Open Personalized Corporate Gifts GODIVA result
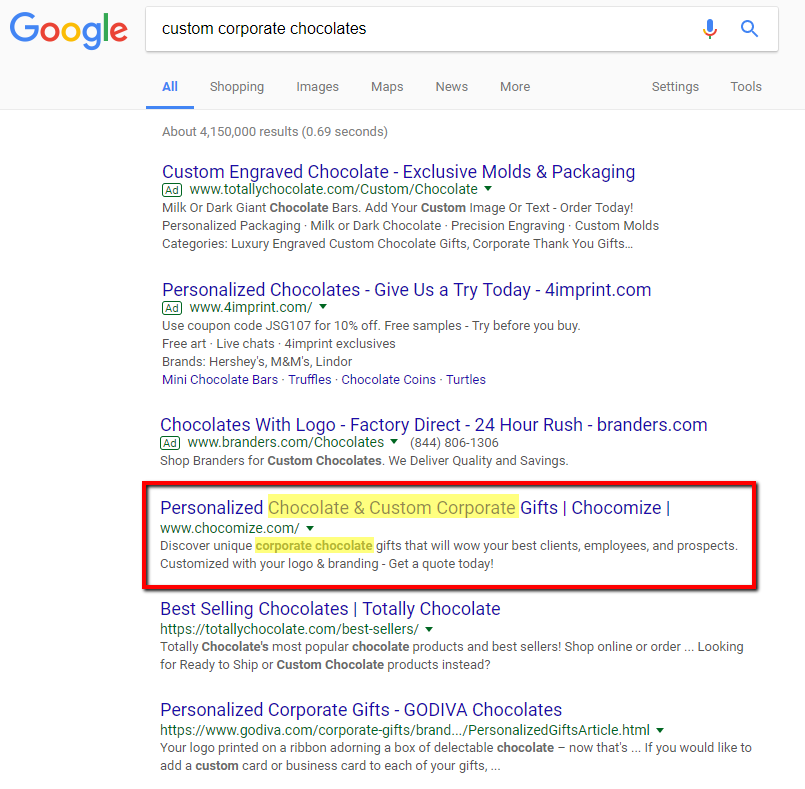This screenshot has height=789, width=805. click(361, 710)
